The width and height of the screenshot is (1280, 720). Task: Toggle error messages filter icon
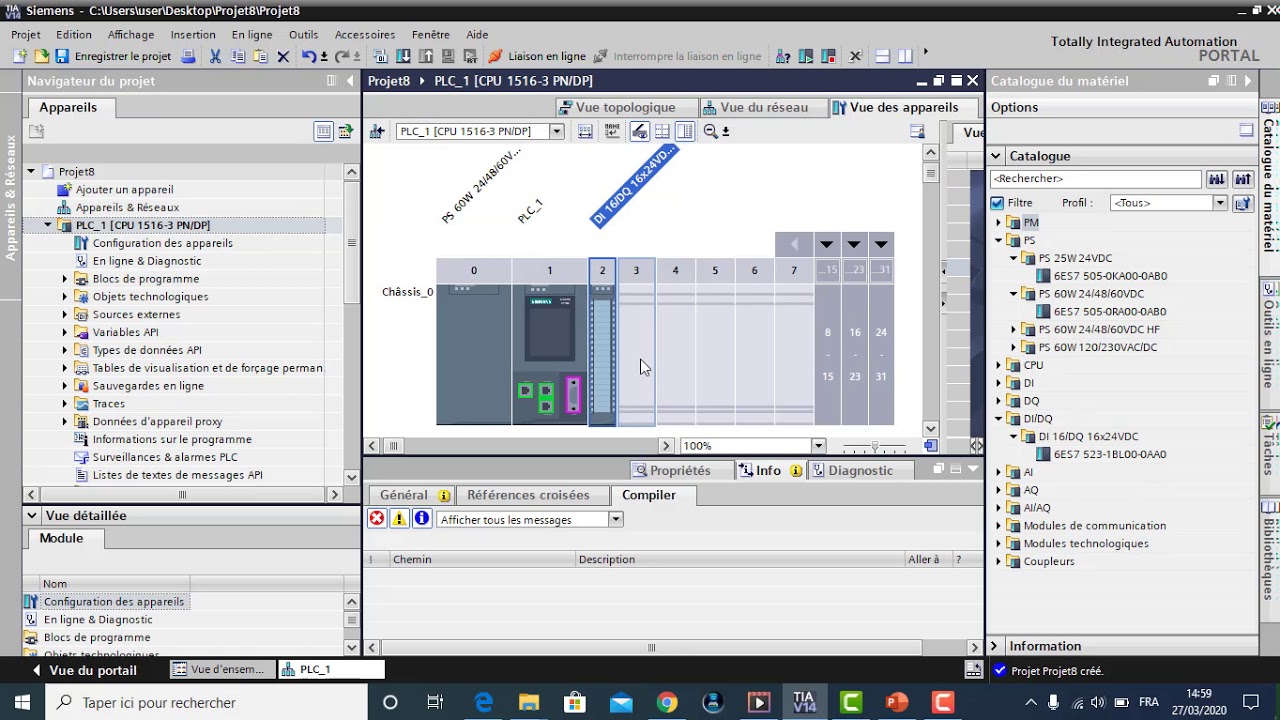coord(377,518)
